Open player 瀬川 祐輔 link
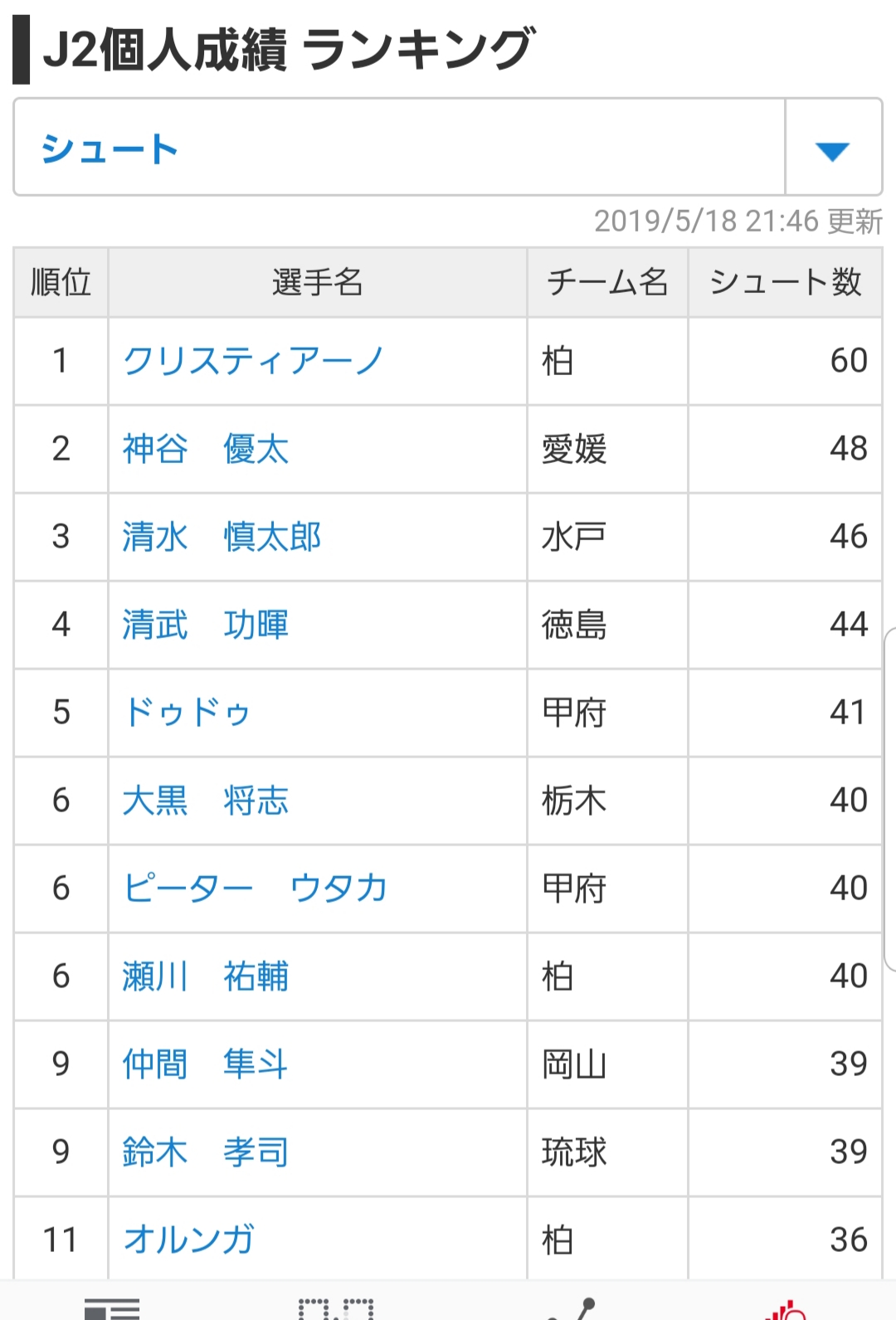Image resolution: width=896 pixels, height=1320 pixels. coord(206,977)
